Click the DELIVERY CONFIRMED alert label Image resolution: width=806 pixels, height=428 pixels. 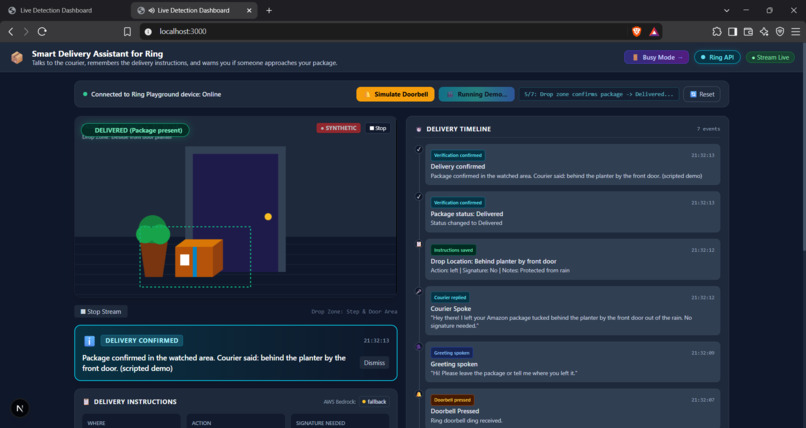142,341
